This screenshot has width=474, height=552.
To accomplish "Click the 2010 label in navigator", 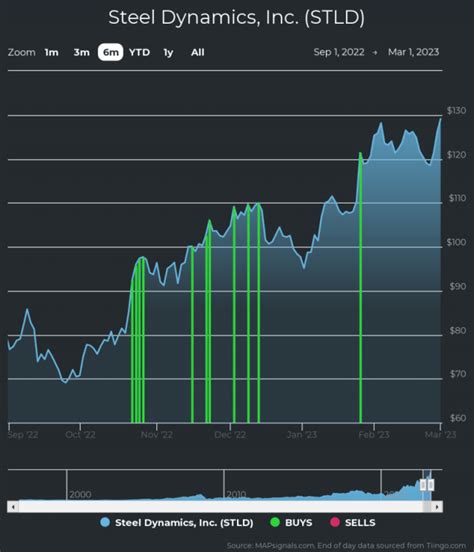I will click(x=236, y=495).
